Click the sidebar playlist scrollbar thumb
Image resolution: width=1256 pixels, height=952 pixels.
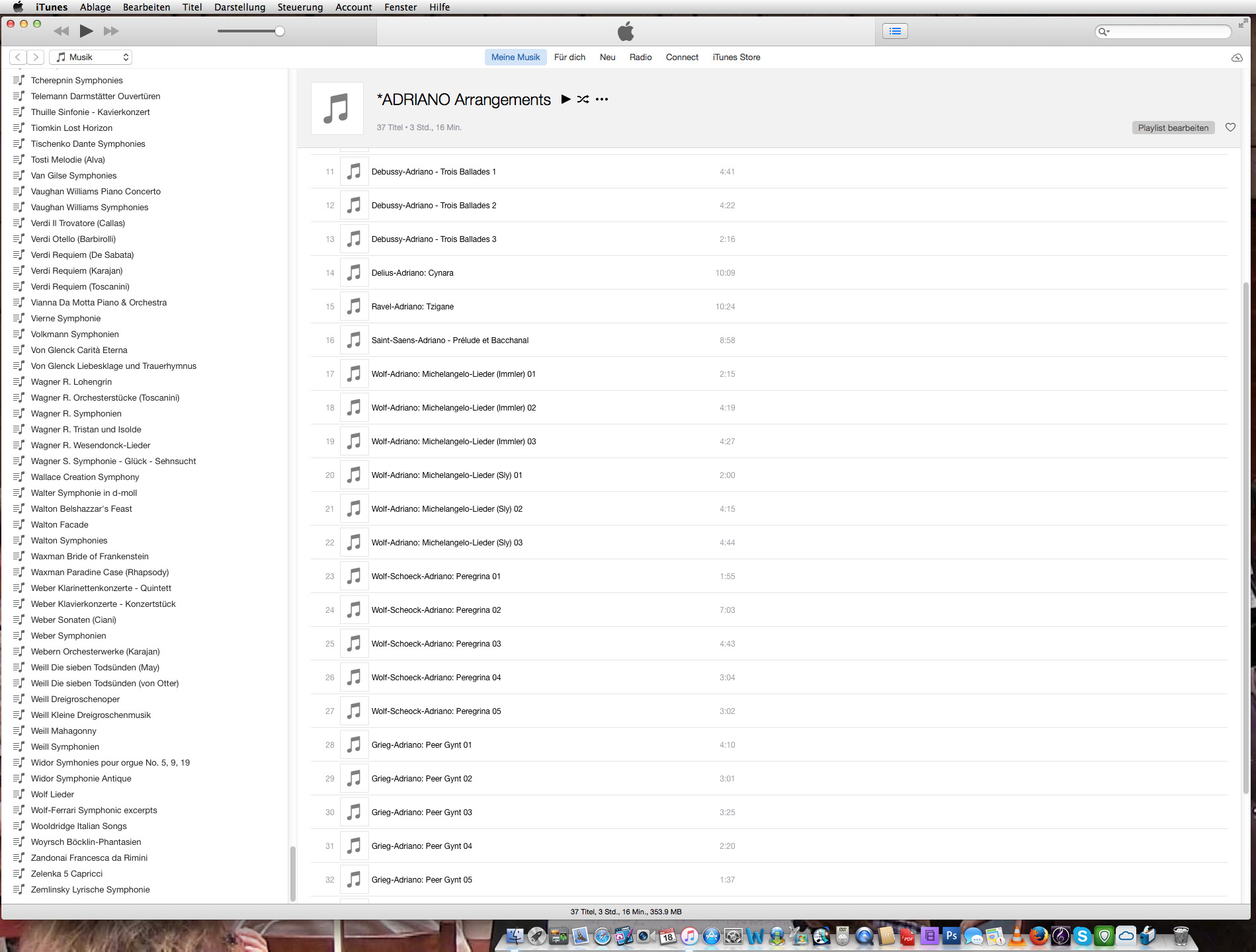tap(292, 874)
